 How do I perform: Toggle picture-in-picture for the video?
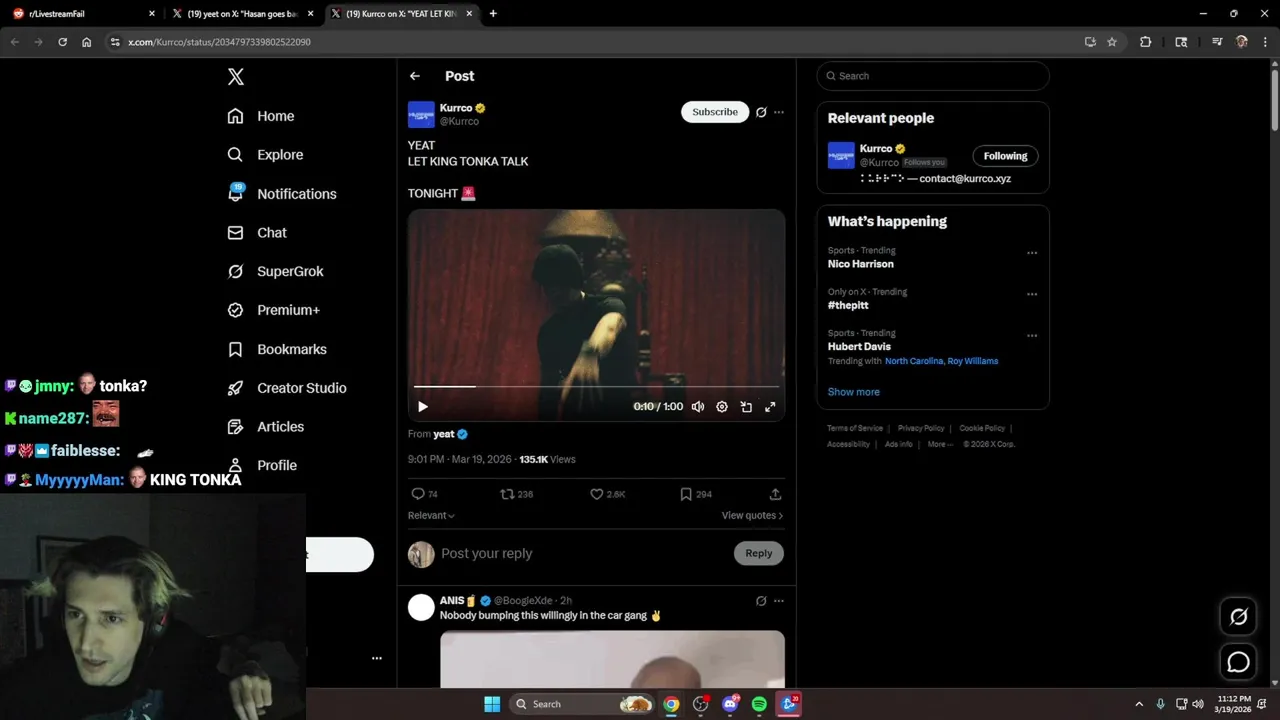click(x=746, y=407)
